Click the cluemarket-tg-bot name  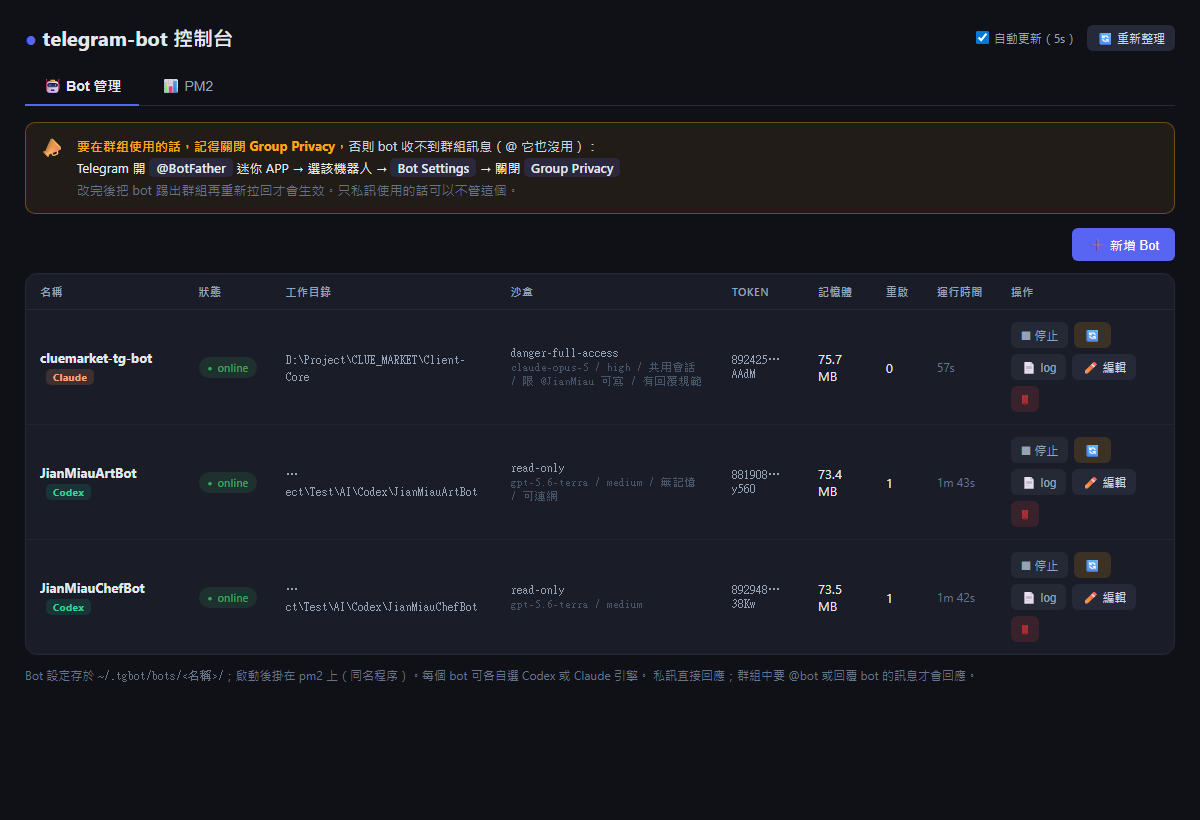(96, 358)
